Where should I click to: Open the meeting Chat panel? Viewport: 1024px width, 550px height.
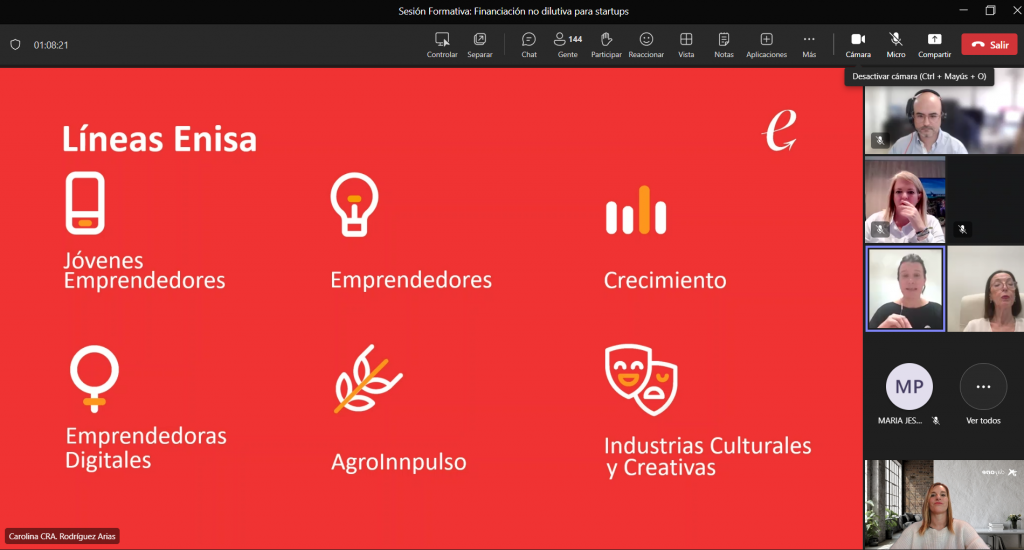[x=529, y=45]
